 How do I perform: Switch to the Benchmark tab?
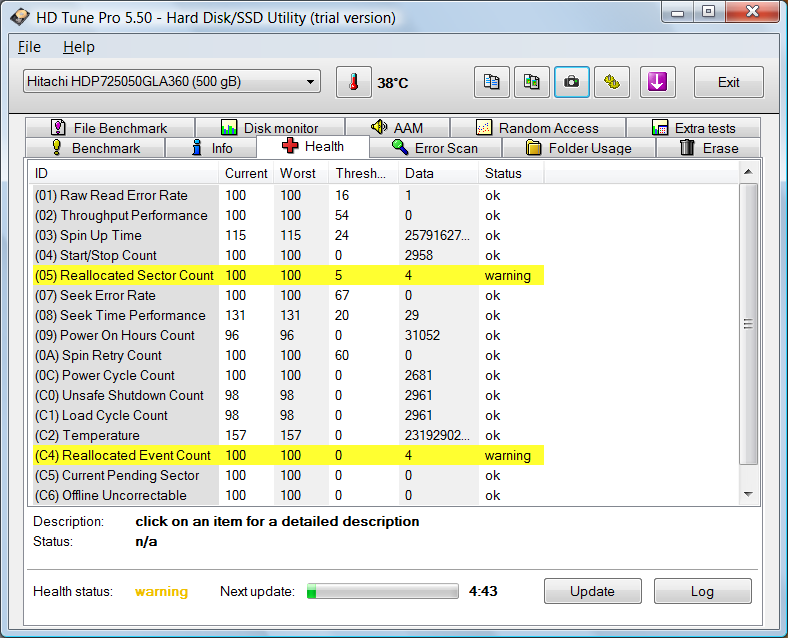(95, 148)
